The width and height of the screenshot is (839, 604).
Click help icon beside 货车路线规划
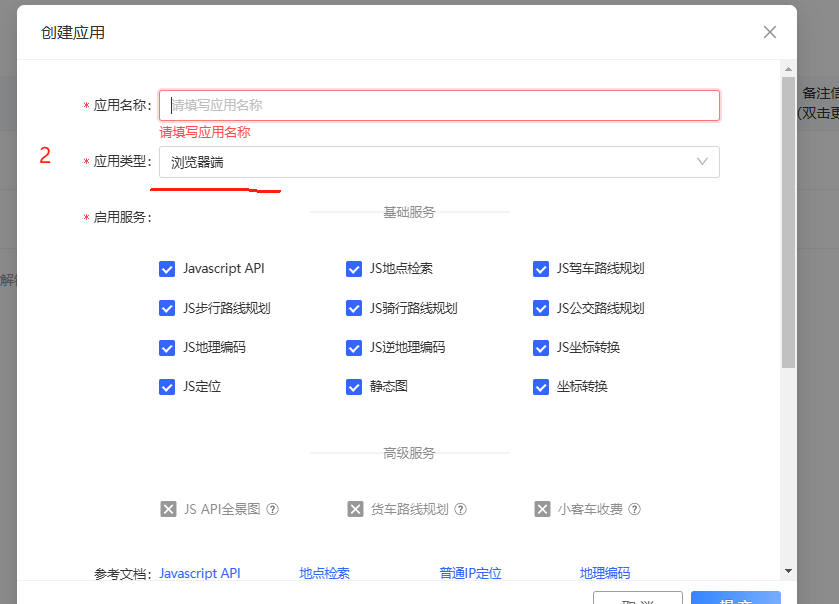coord(461,509)
